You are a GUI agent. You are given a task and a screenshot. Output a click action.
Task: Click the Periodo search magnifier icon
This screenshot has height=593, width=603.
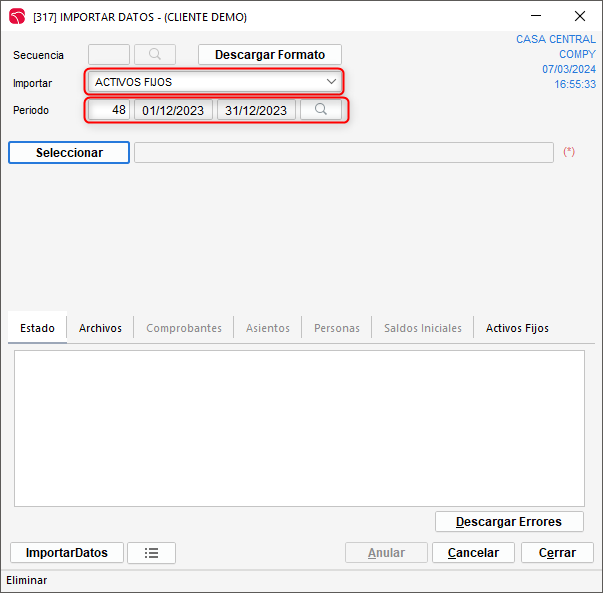[x=321, y=110]
